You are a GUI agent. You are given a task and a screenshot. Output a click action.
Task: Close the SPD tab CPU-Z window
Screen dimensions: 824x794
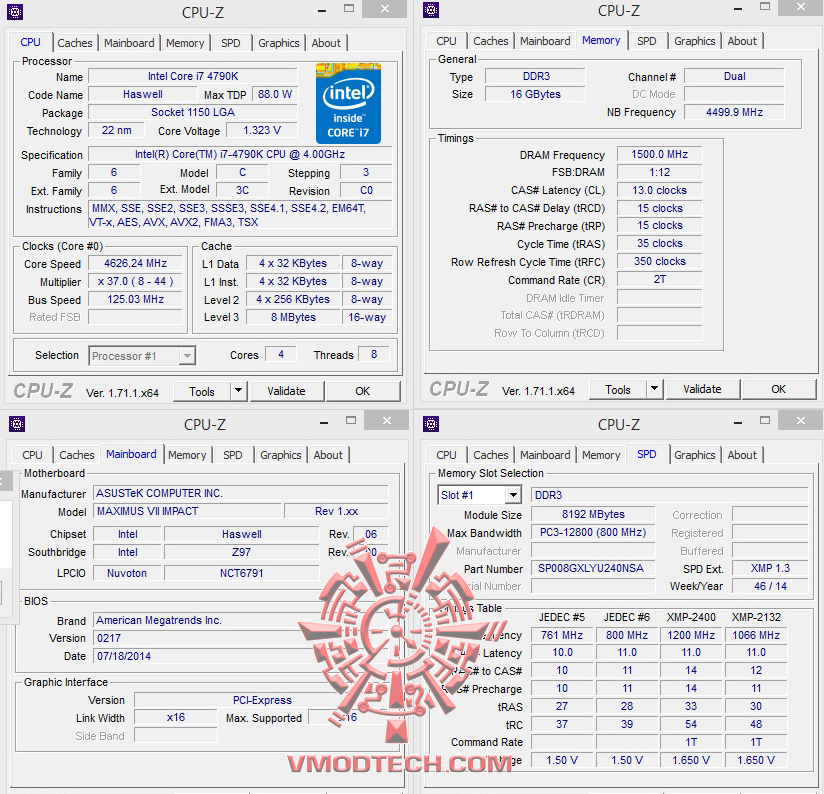coord(801,420)
